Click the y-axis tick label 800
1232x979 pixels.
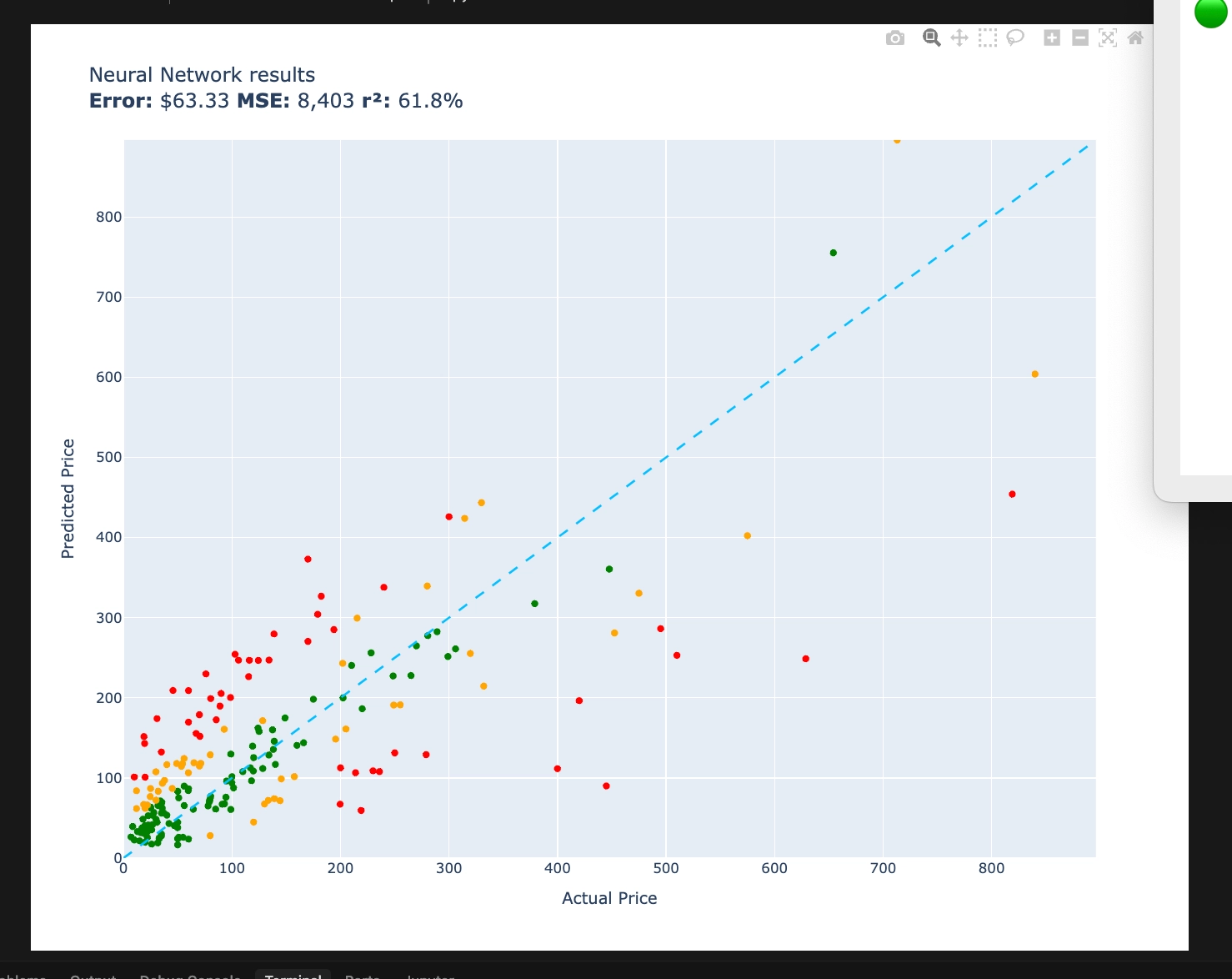pyautogui.click(x=109, y=217)
